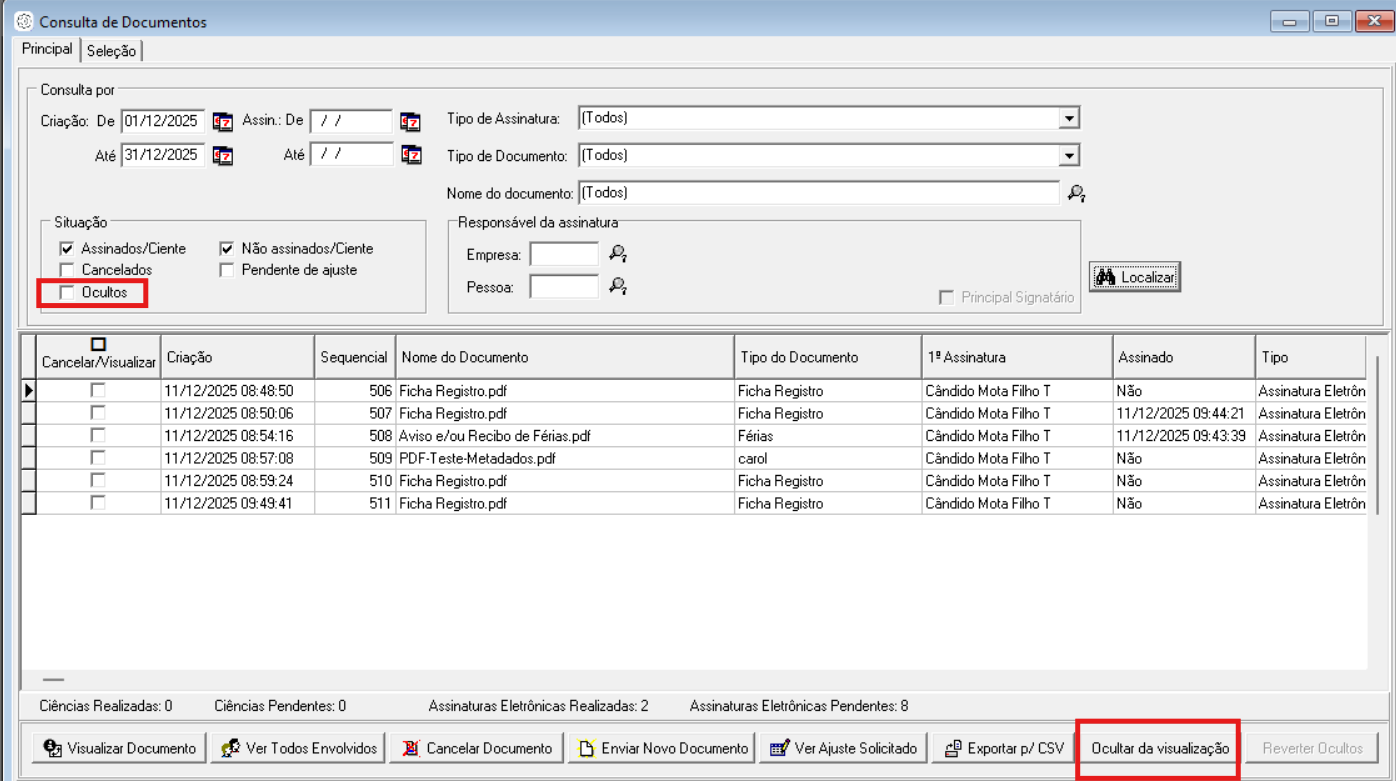This screenshot has height=781, width=1396.
Task: Open calendar for Assin. Até date
Action: point(410,155)
